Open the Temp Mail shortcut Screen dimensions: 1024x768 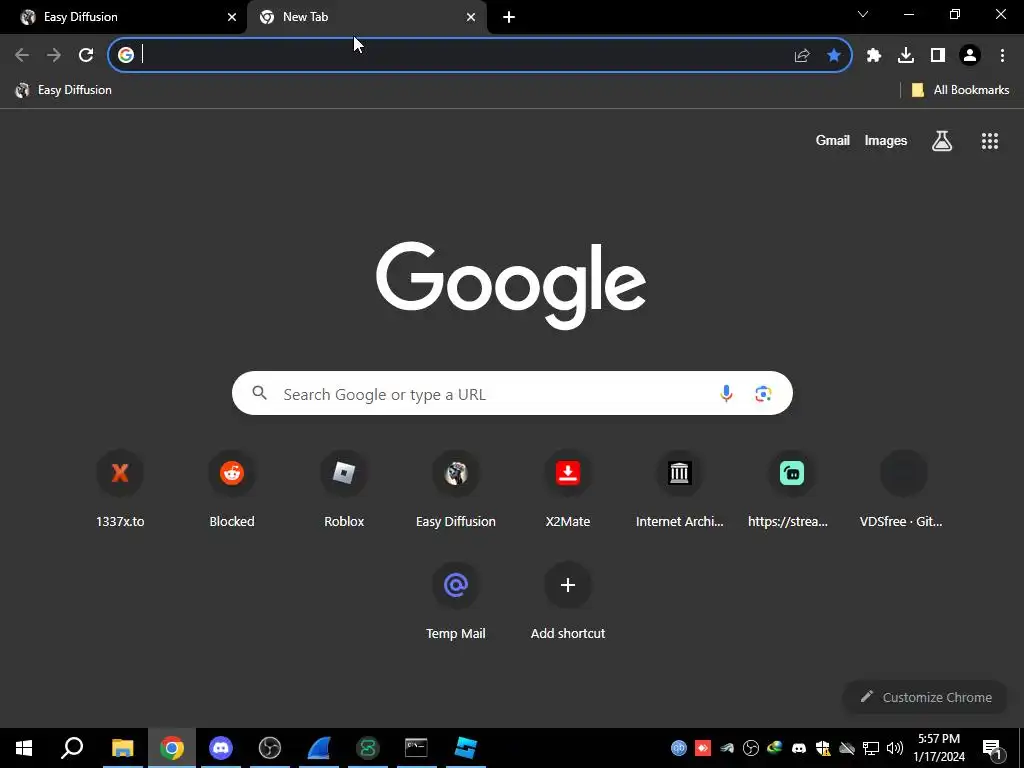456,601
